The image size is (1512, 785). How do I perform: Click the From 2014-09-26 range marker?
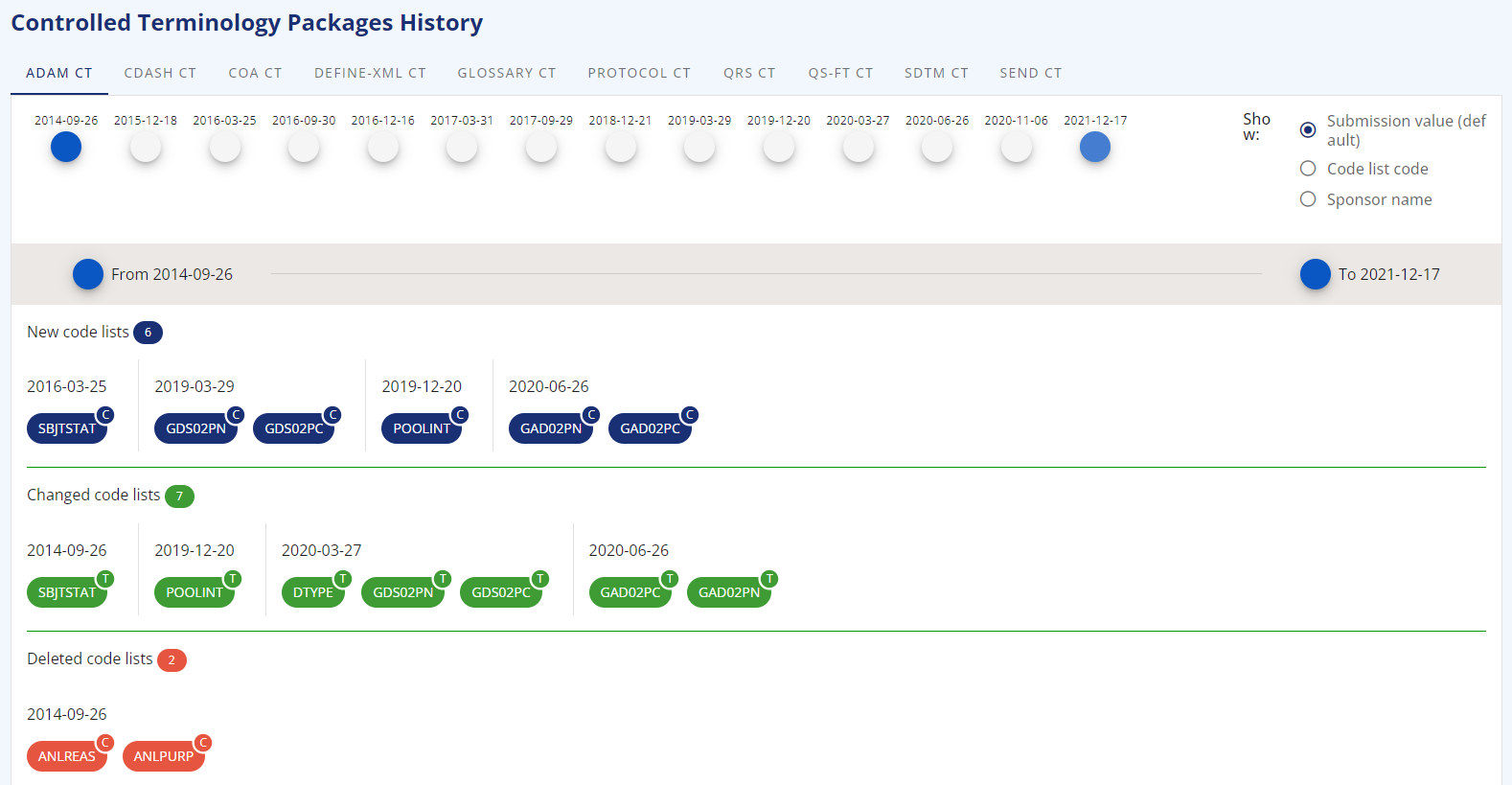[x=88, y=274]
